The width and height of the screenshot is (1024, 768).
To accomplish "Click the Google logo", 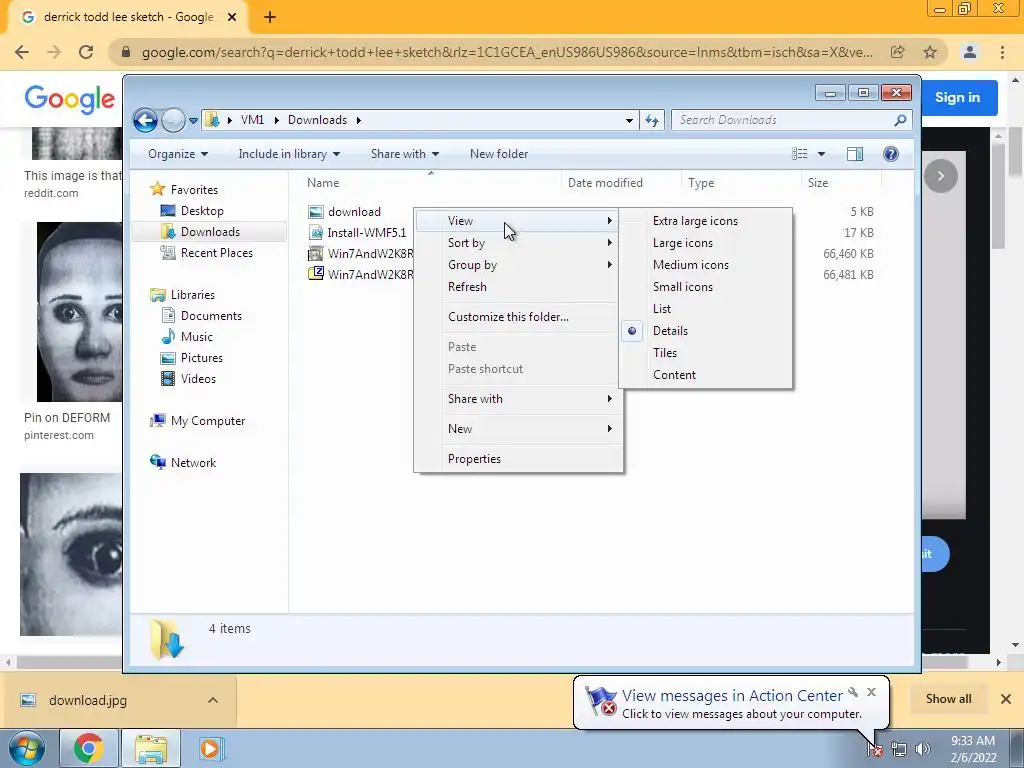I will tap(70, 99).
